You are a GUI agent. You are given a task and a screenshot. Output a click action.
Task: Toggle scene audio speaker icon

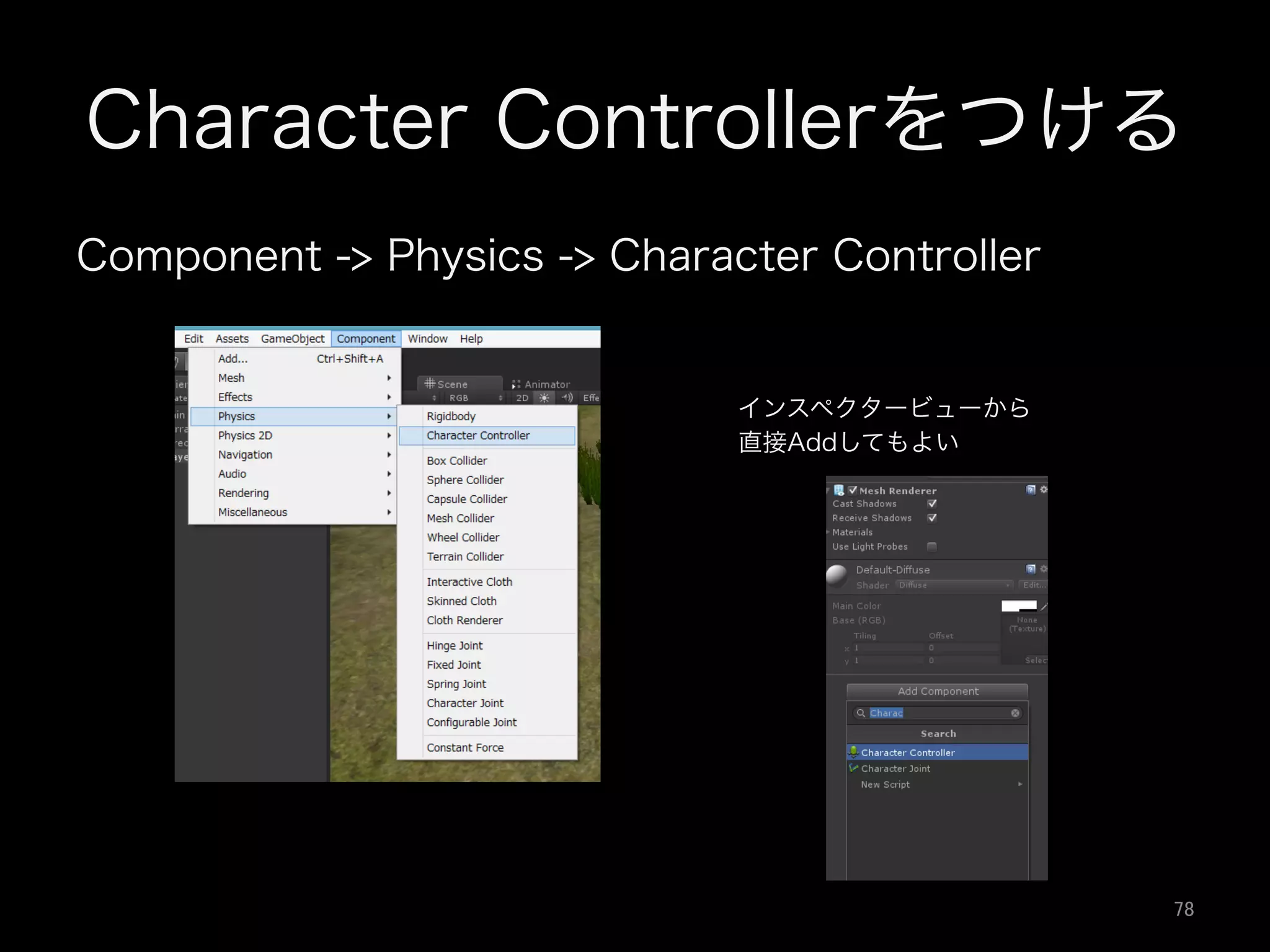point(567,398)
